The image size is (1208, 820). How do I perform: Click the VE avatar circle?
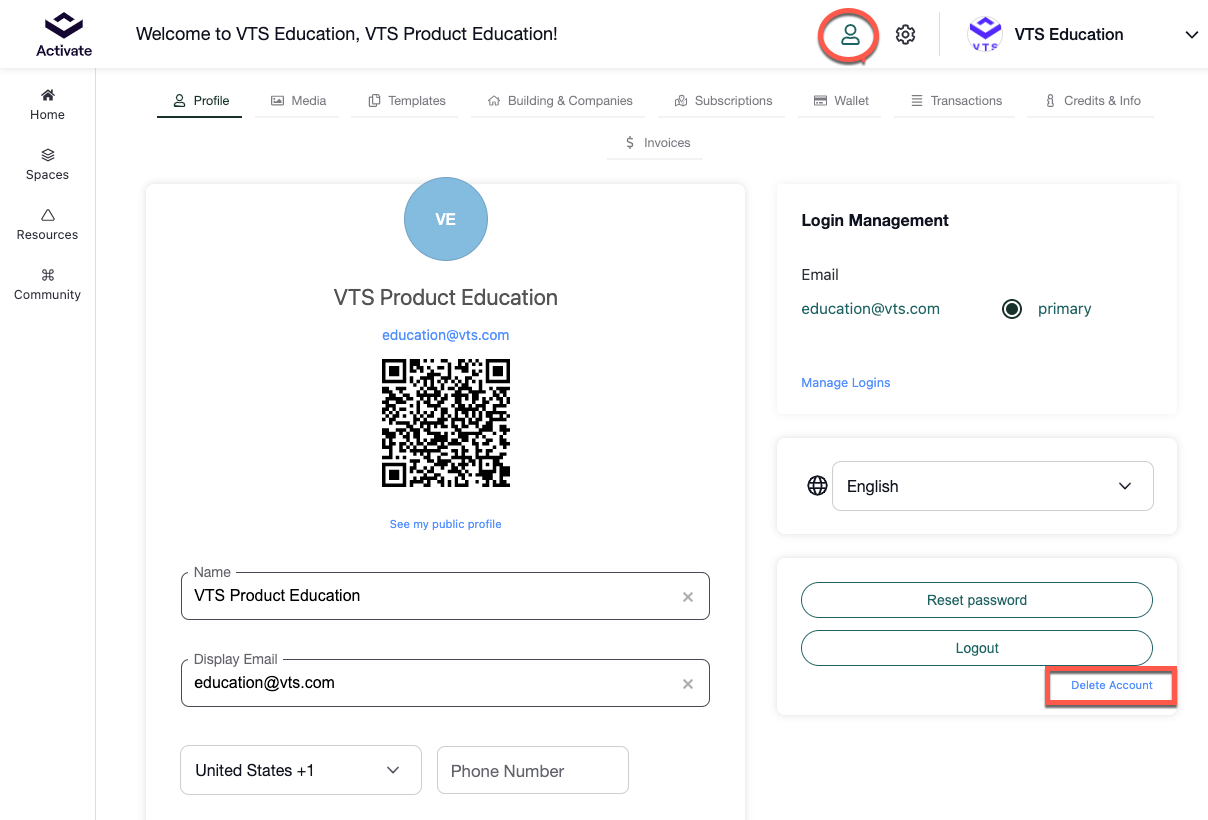tap(446, 219)
